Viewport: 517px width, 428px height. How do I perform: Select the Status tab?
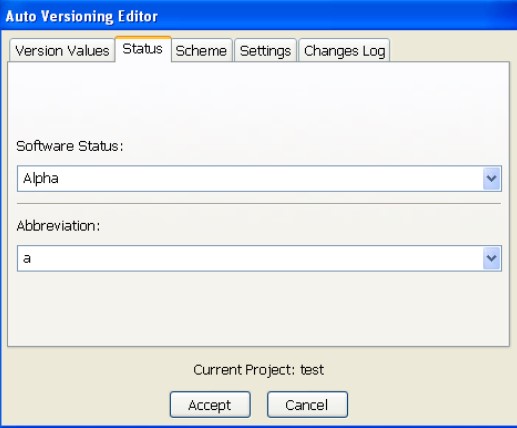[143, 49]
